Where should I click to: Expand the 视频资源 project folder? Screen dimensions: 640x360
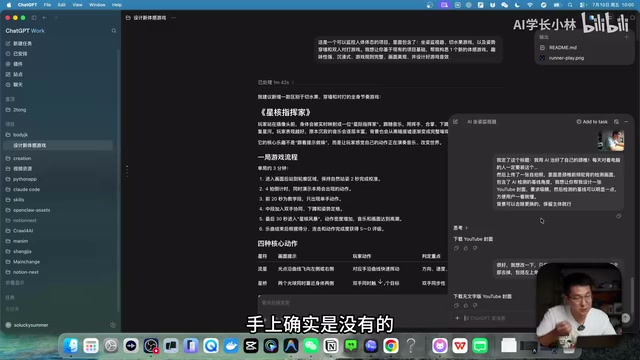(22, 169)
